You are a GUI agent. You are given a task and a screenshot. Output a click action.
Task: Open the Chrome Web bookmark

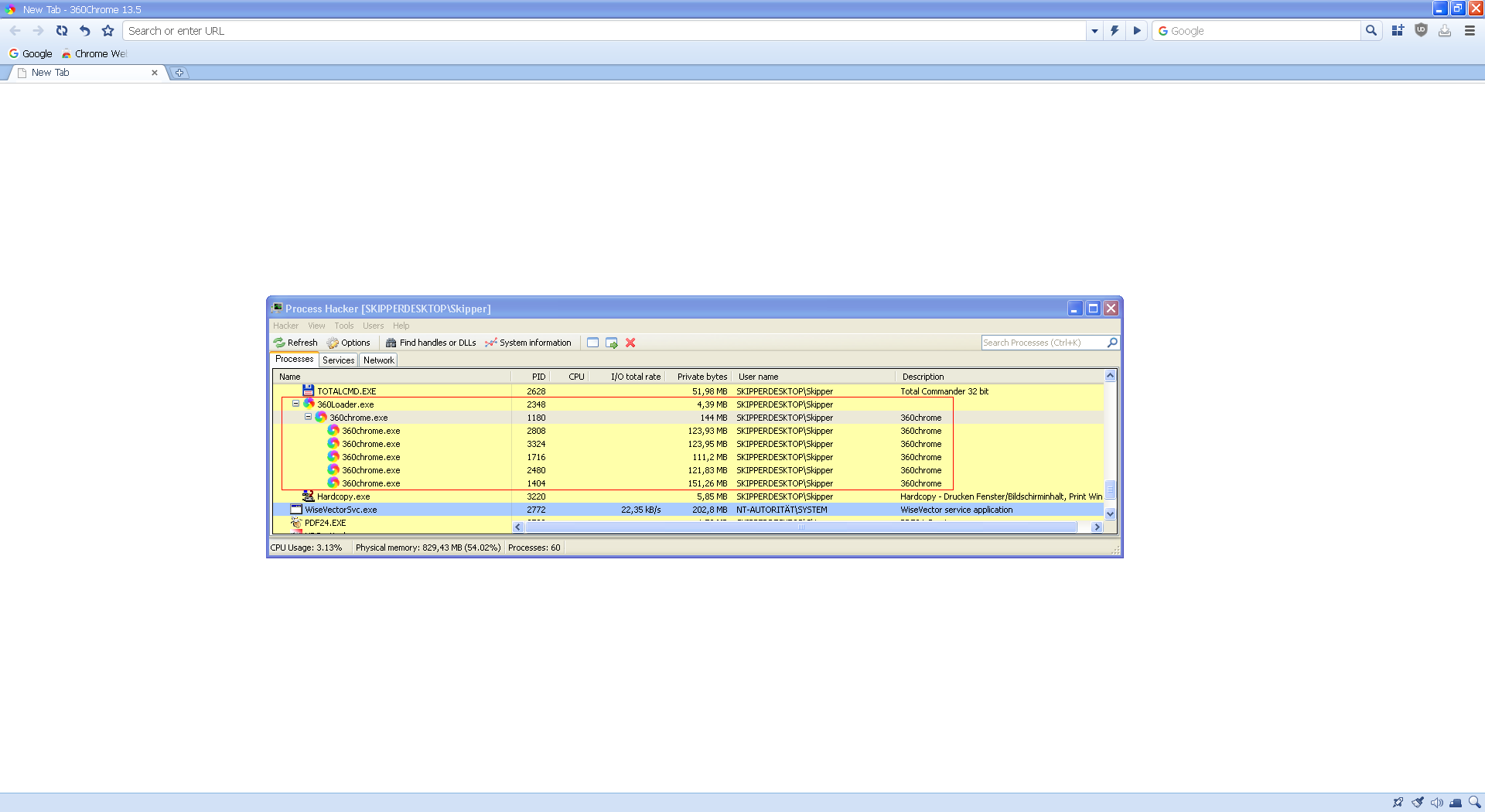(94, 53)
